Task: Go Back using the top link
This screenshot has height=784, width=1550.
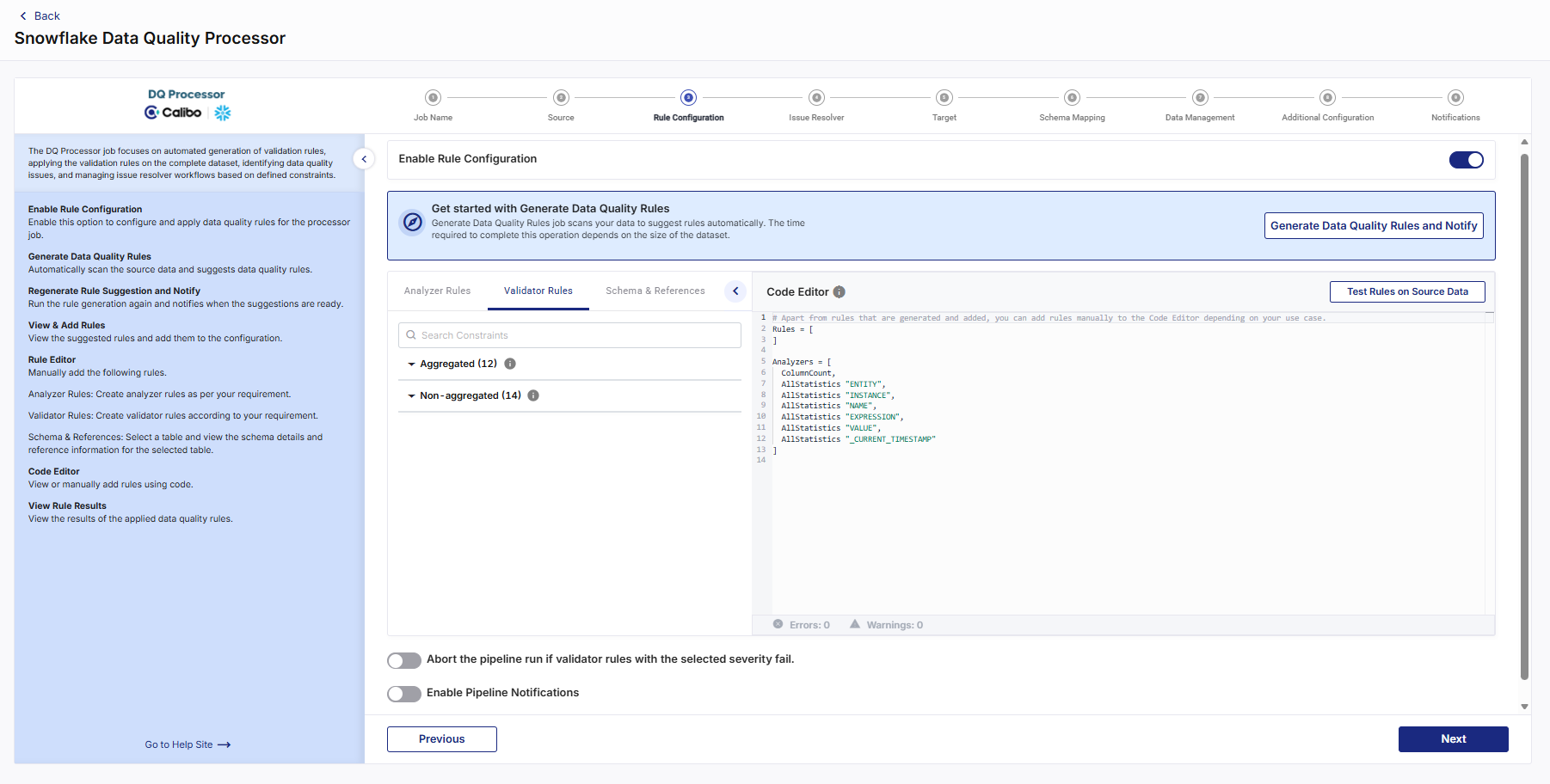Action: [40, 15]
